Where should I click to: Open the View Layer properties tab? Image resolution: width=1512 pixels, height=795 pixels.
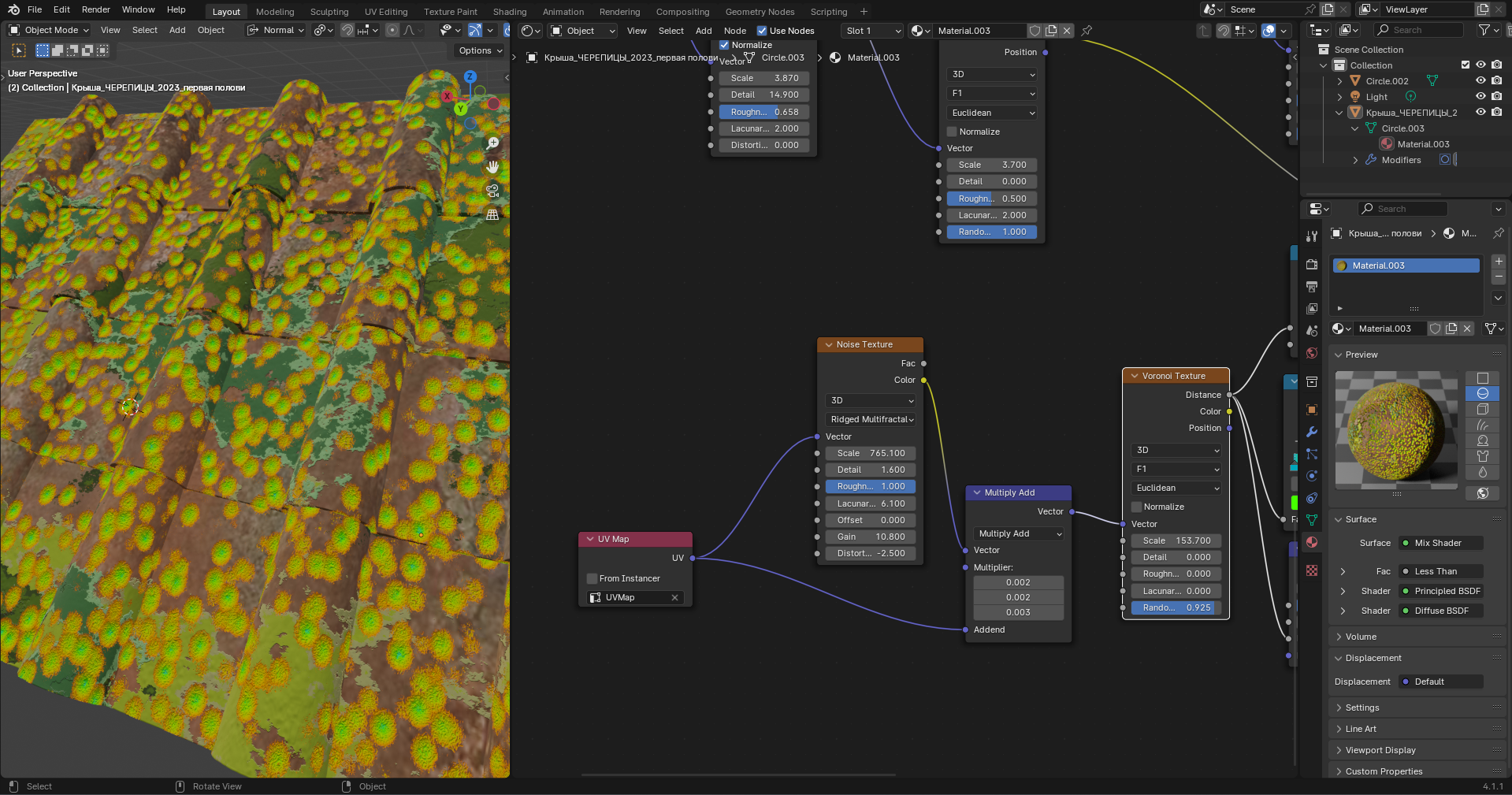[1312, 308]
